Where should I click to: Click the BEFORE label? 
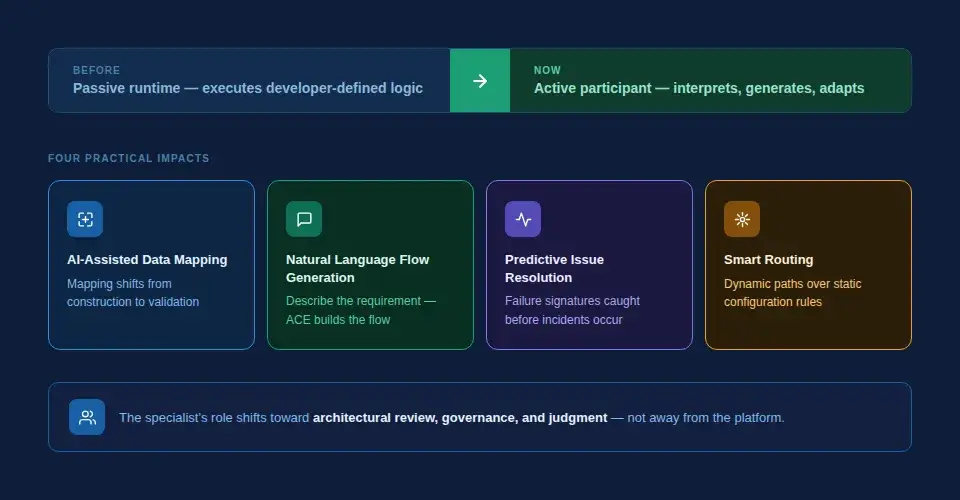pos(97,70)
